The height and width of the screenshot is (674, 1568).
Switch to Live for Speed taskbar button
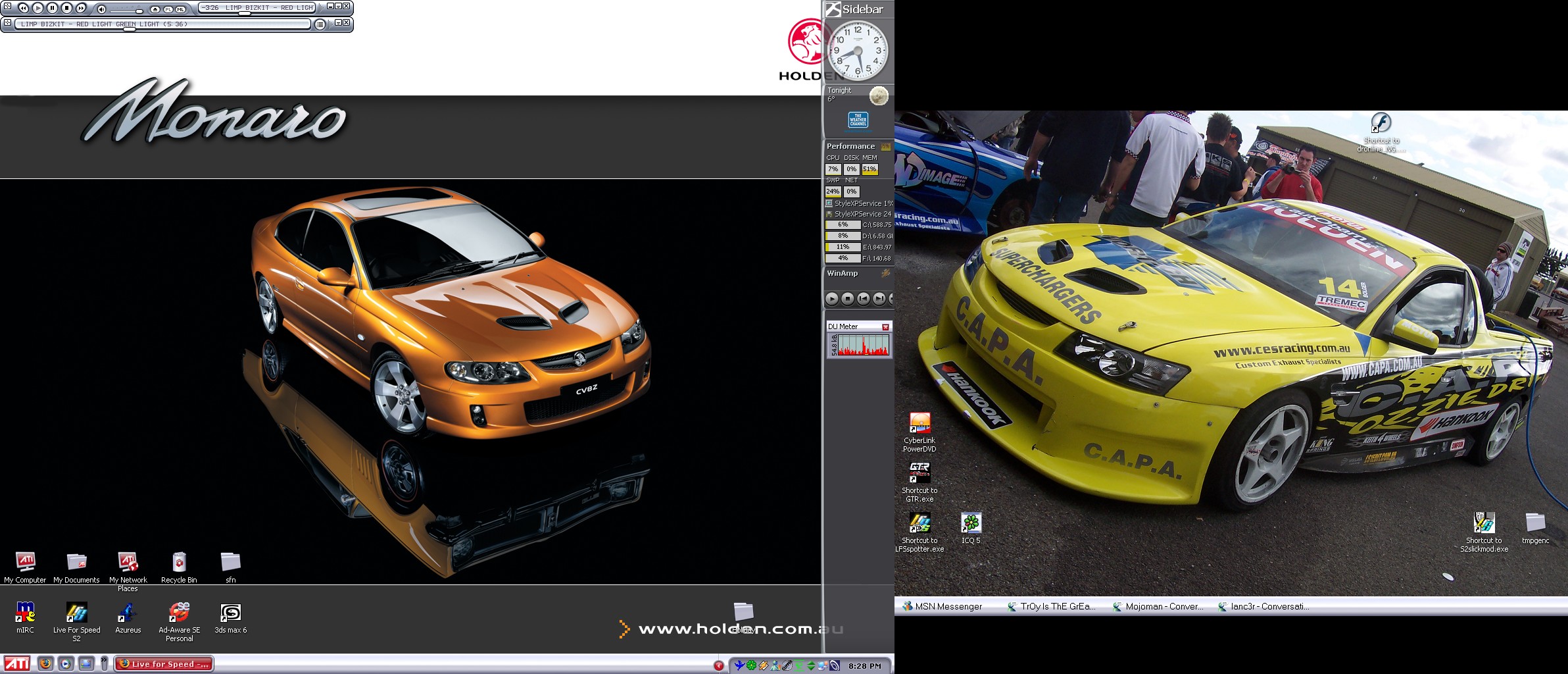pos(164,664)
